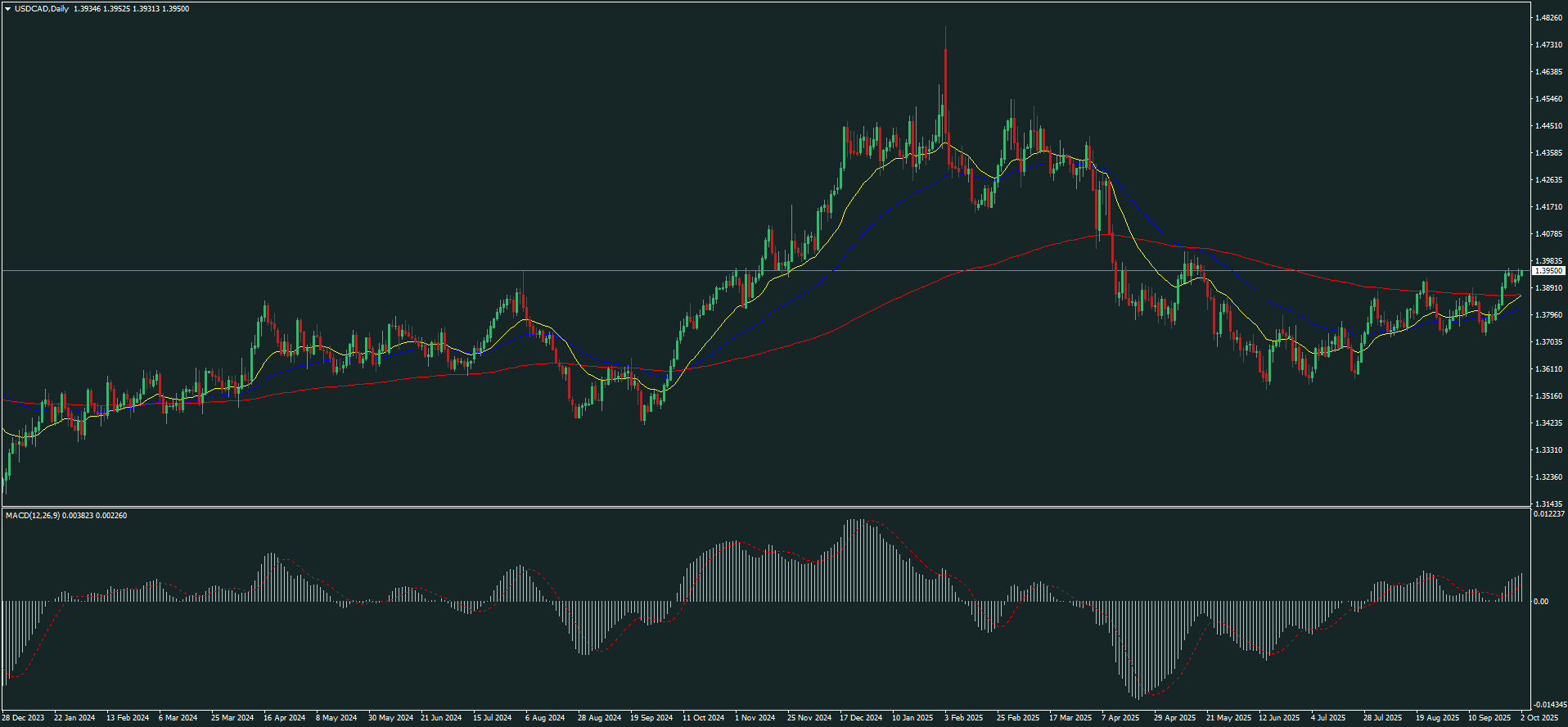Click the 1.44510 price scale label
This screenshot has width=1568, height=727.
coord(1548,126)
